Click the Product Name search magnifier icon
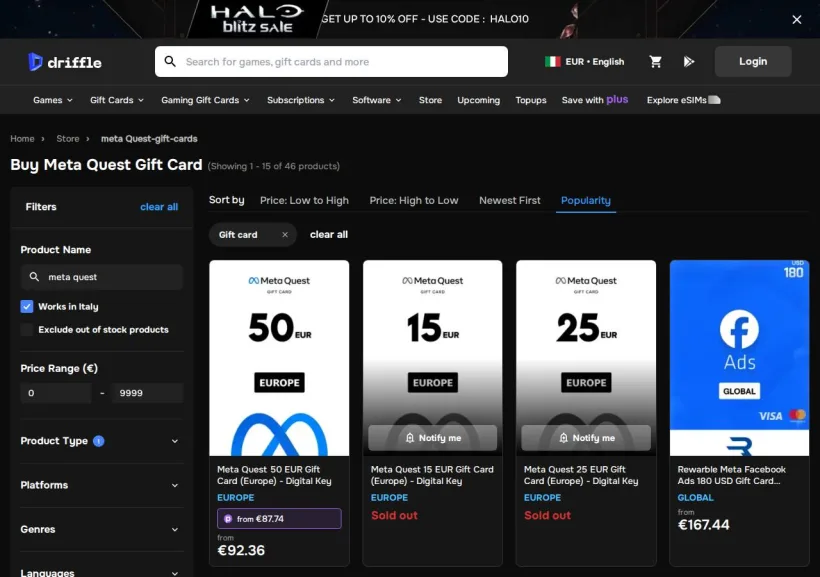Image resolution: width=820 pixels, height=577 pixels. [x=34, y=277]
